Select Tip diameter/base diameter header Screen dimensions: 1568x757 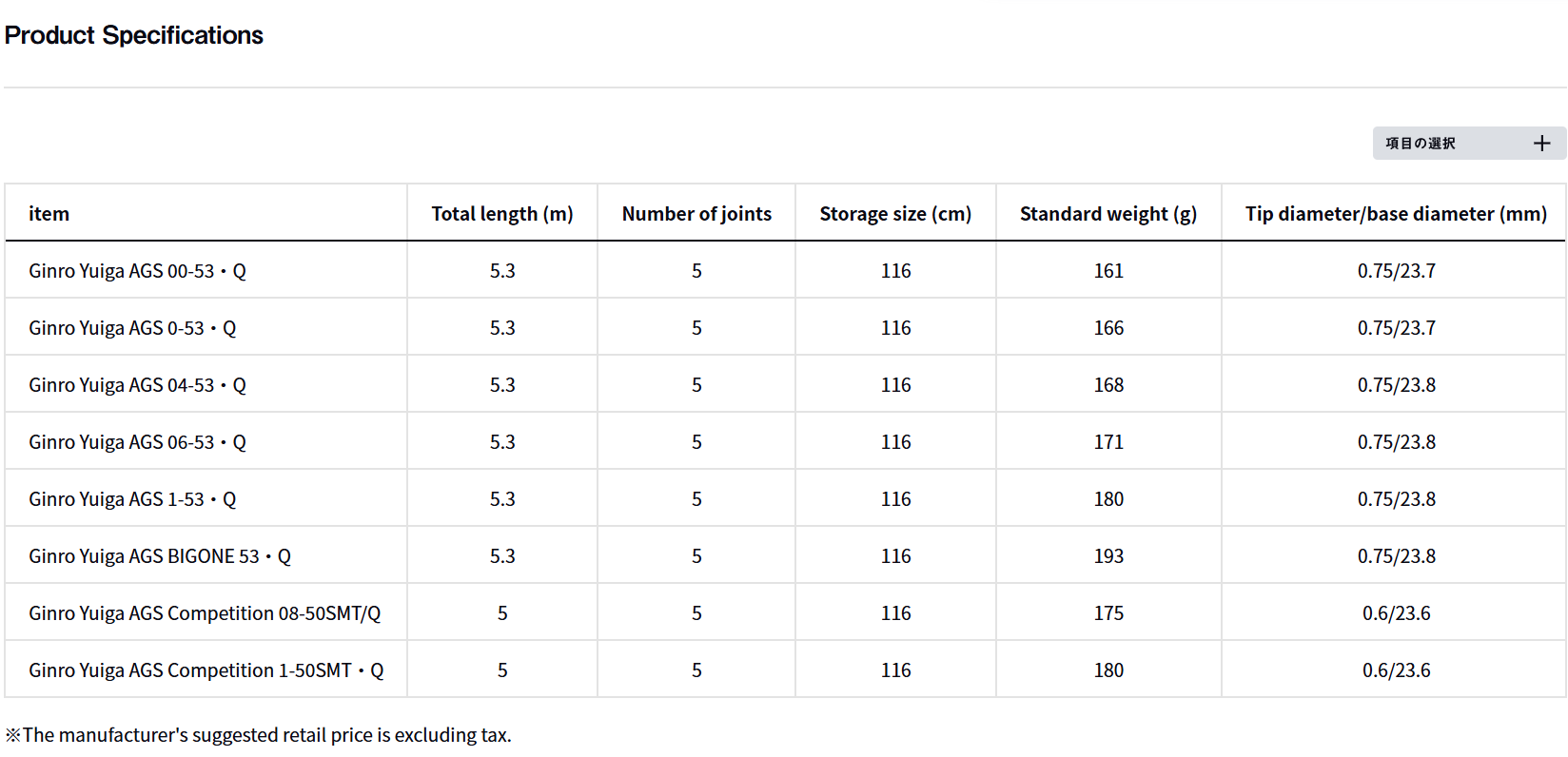click(x=1396, y=214)
